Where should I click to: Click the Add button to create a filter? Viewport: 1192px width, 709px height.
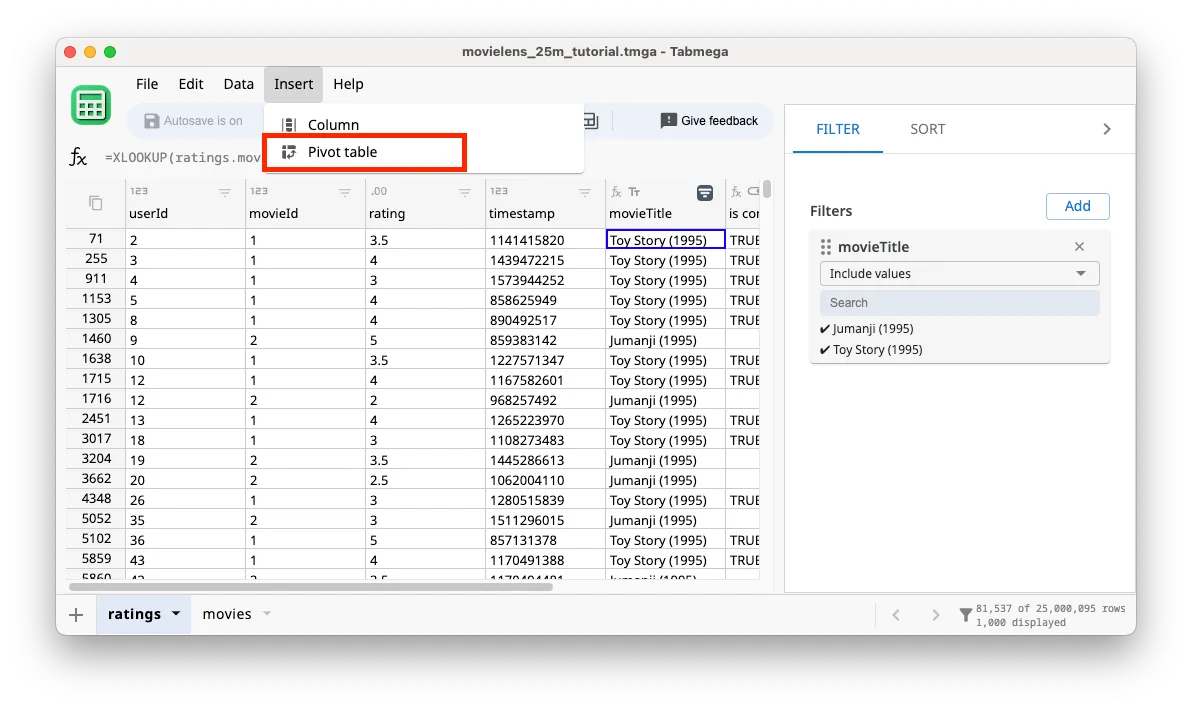click(x=1077, y=206)
